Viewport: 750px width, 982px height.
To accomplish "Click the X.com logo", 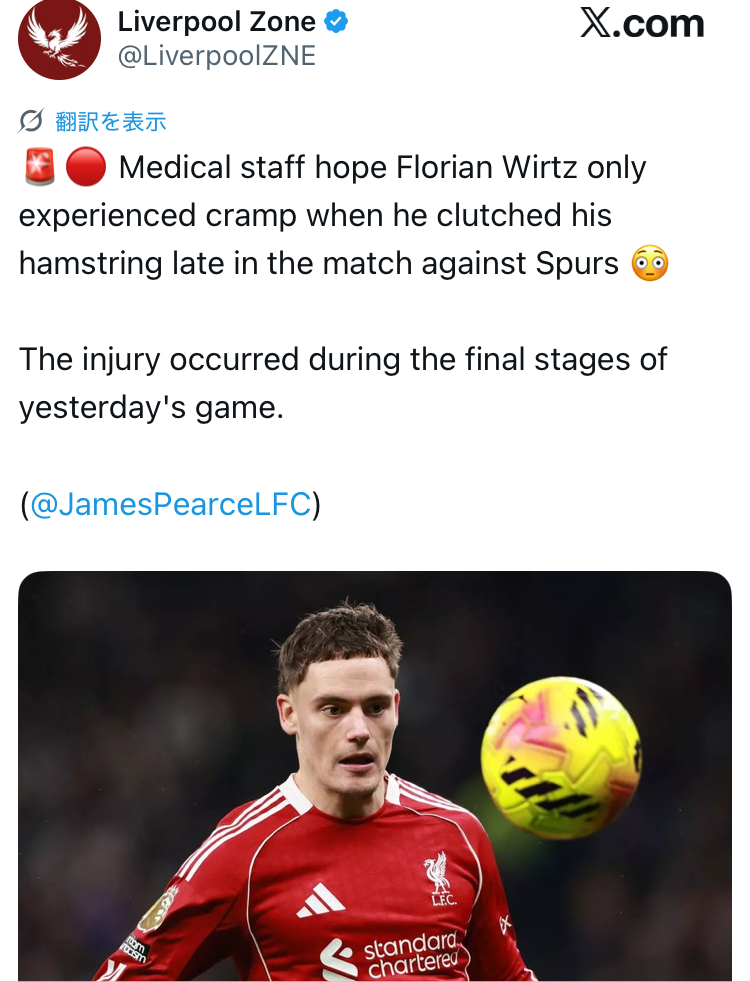I will pyautogui.click(x=642, y=23).
